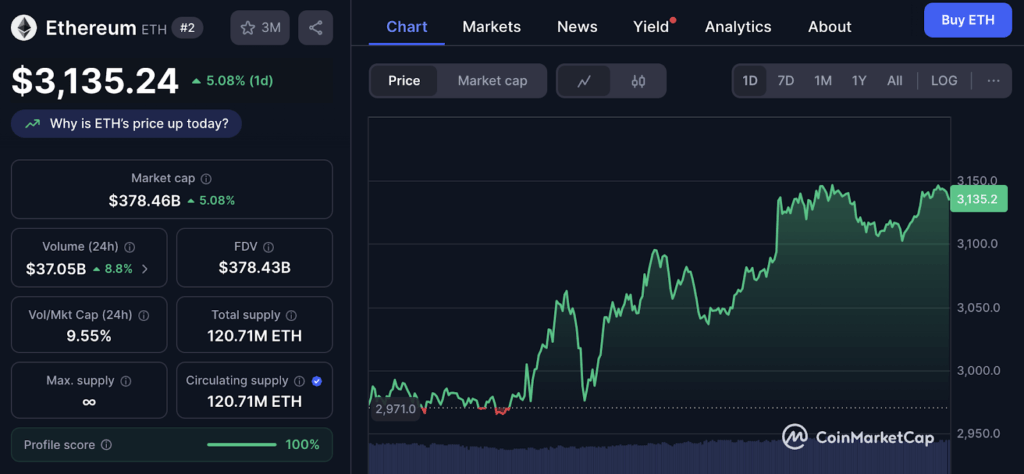The height and width of the screenshot is (474, 1024).
Task: Click the 3,135.2 current price label
Action: [976, 199]
